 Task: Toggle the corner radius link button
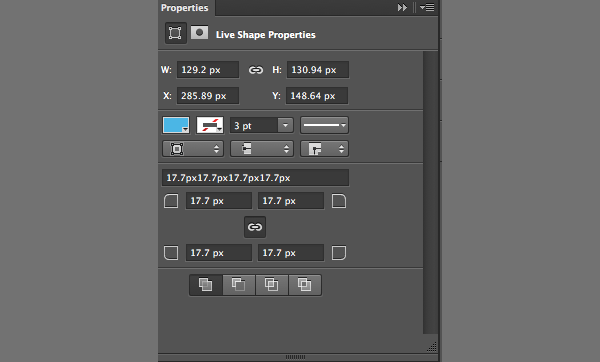click(x=255, y=227)
